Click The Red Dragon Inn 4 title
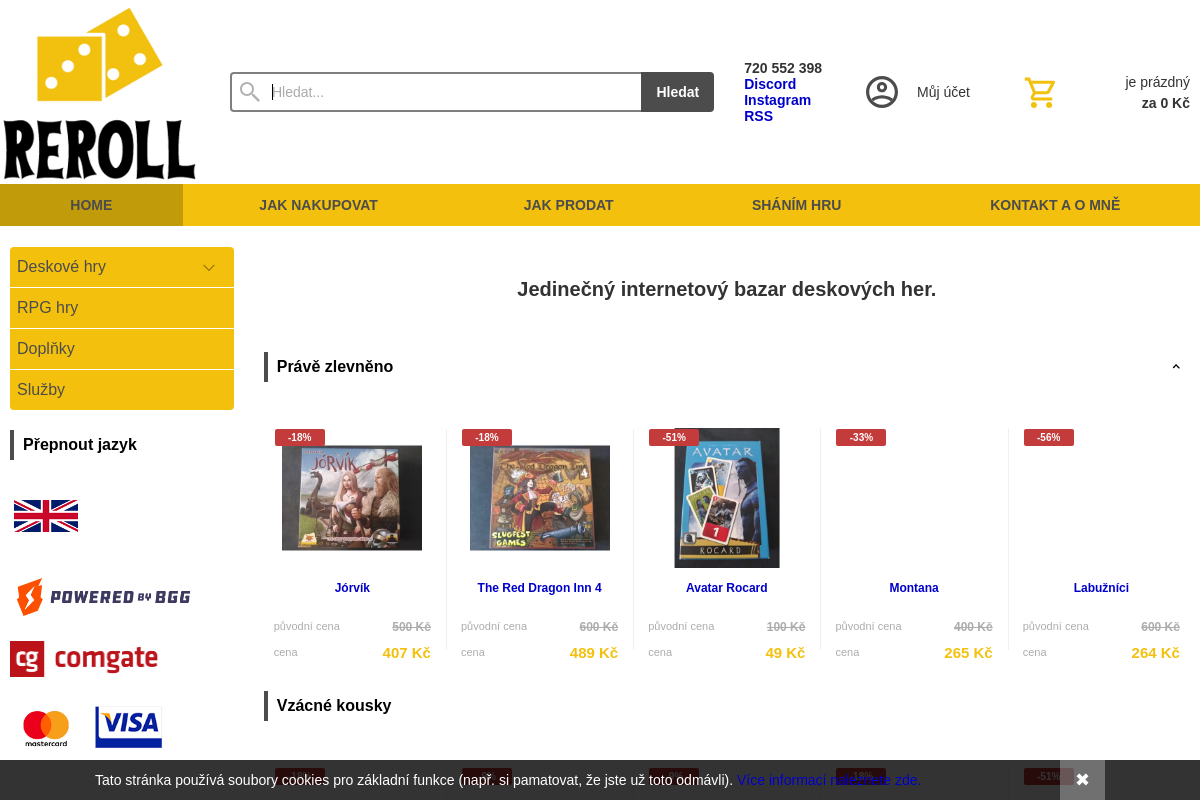The width and height of the screenshot is (1200, 800). 540,588
